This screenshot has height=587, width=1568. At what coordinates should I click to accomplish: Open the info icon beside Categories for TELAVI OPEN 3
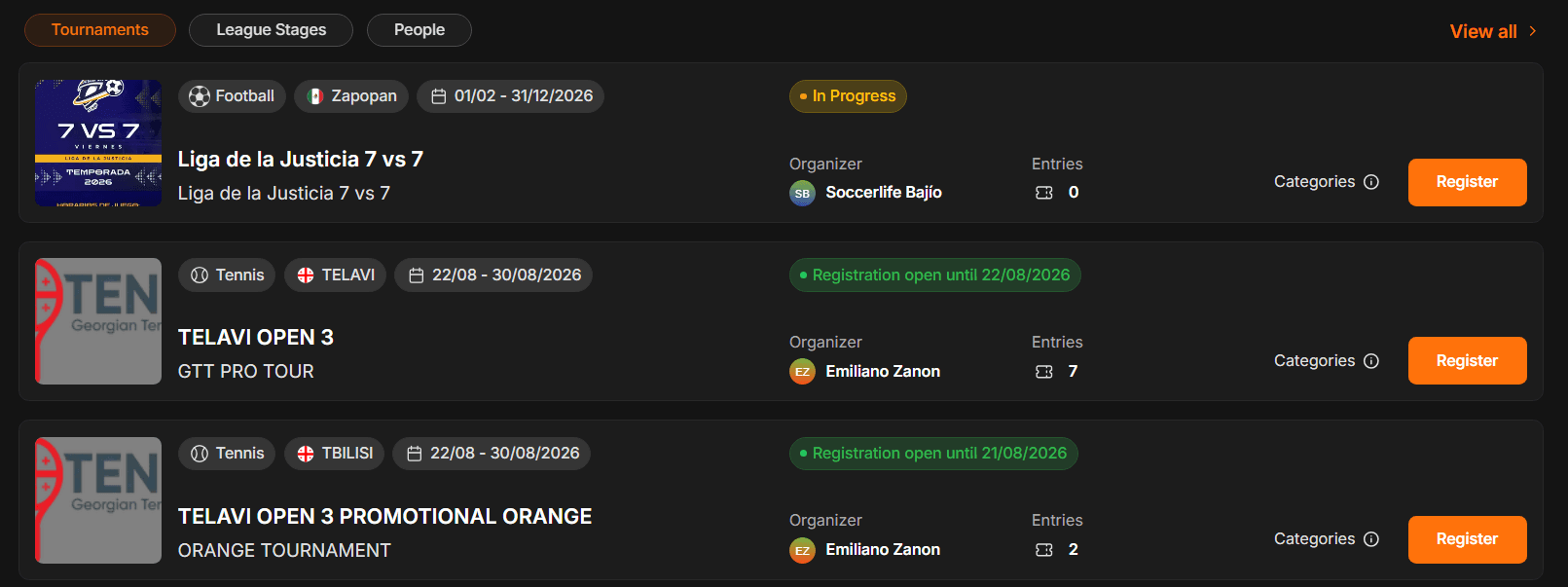(x=1371, y=361)
